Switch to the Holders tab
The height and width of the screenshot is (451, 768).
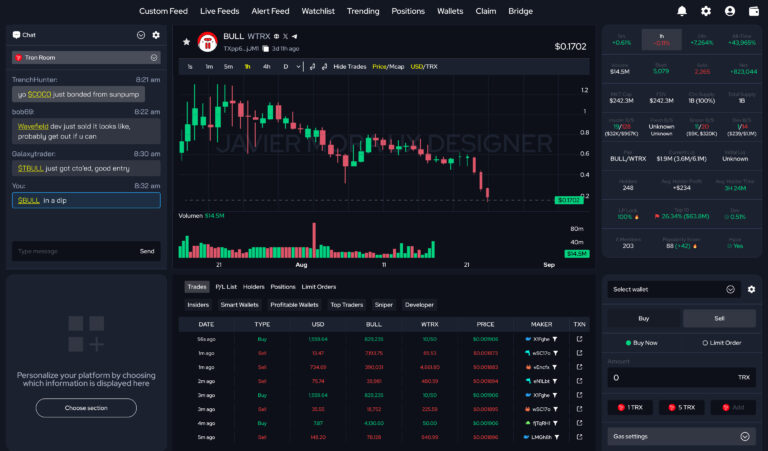click(253, 287)
